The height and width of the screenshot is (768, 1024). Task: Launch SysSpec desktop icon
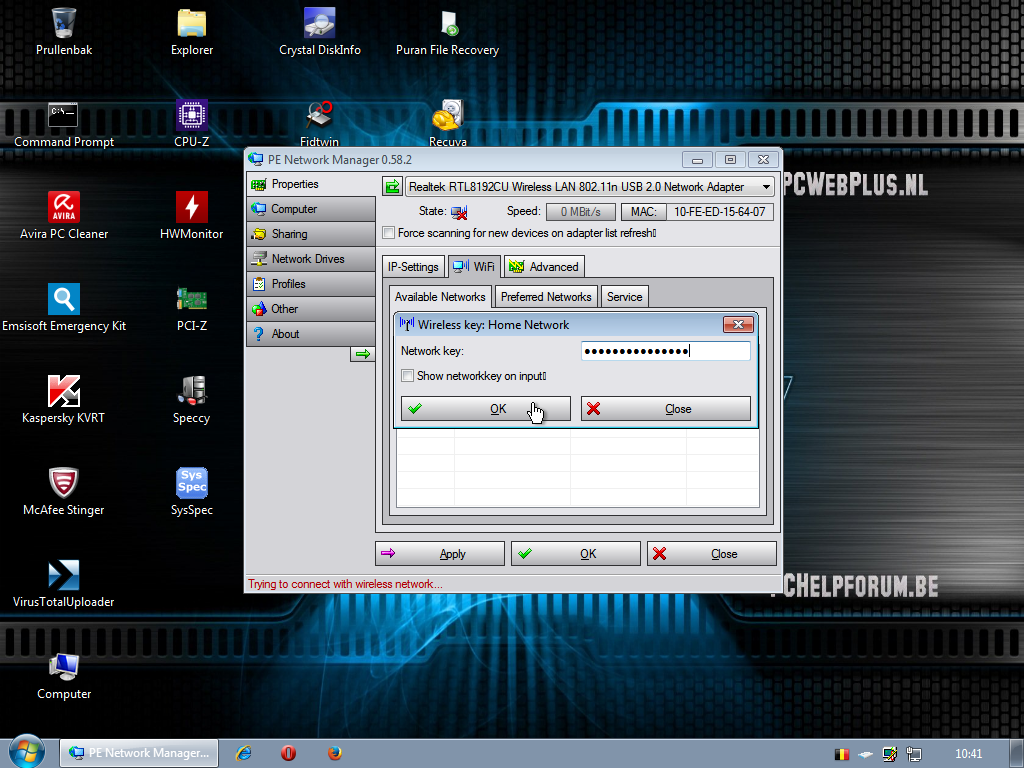(x=191, y=492)
